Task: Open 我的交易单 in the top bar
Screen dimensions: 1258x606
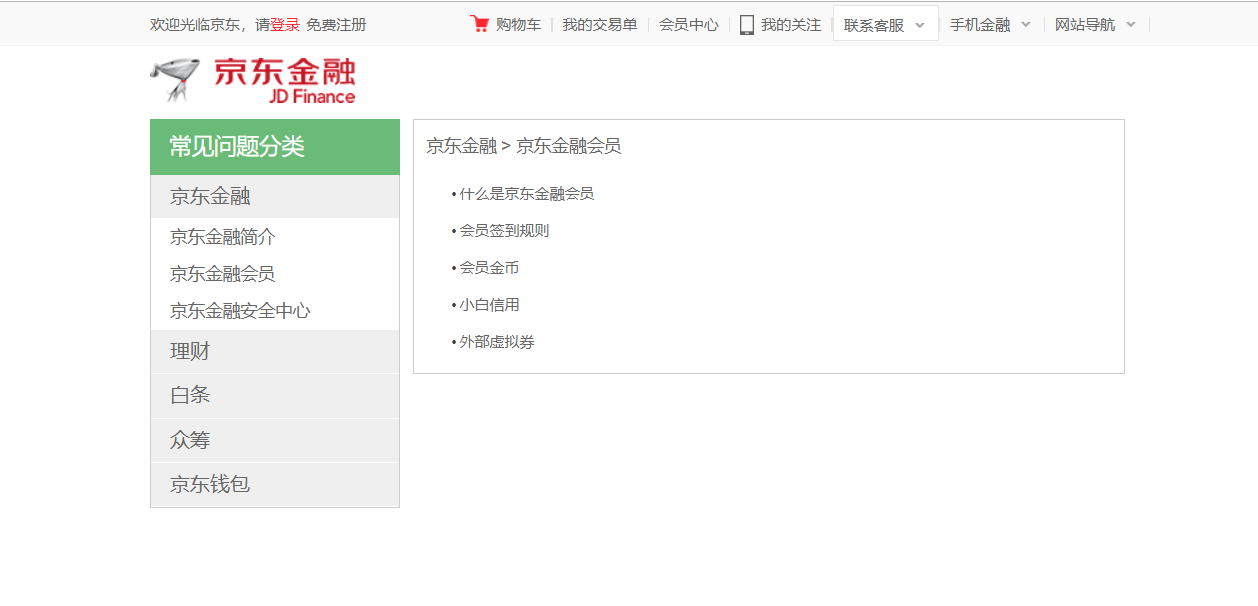Action: 599,25
